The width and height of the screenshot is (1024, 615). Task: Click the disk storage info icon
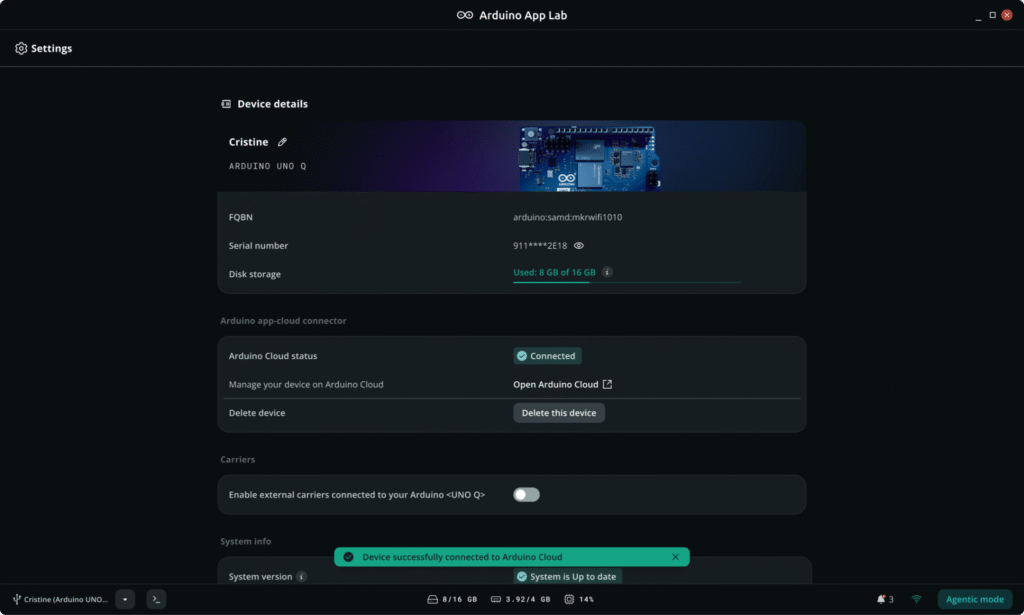coord(607,272)
